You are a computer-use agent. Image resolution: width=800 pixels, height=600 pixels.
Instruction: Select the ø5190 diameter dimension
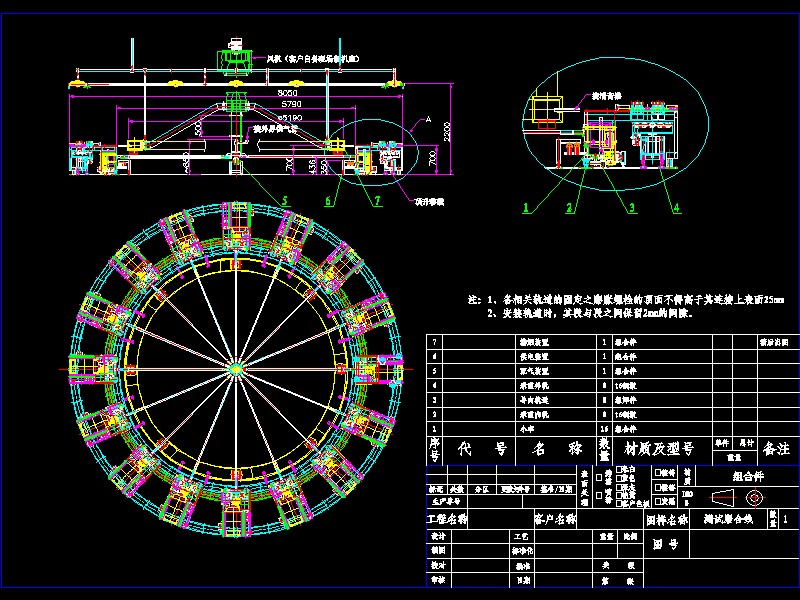(x=289, y=117)
